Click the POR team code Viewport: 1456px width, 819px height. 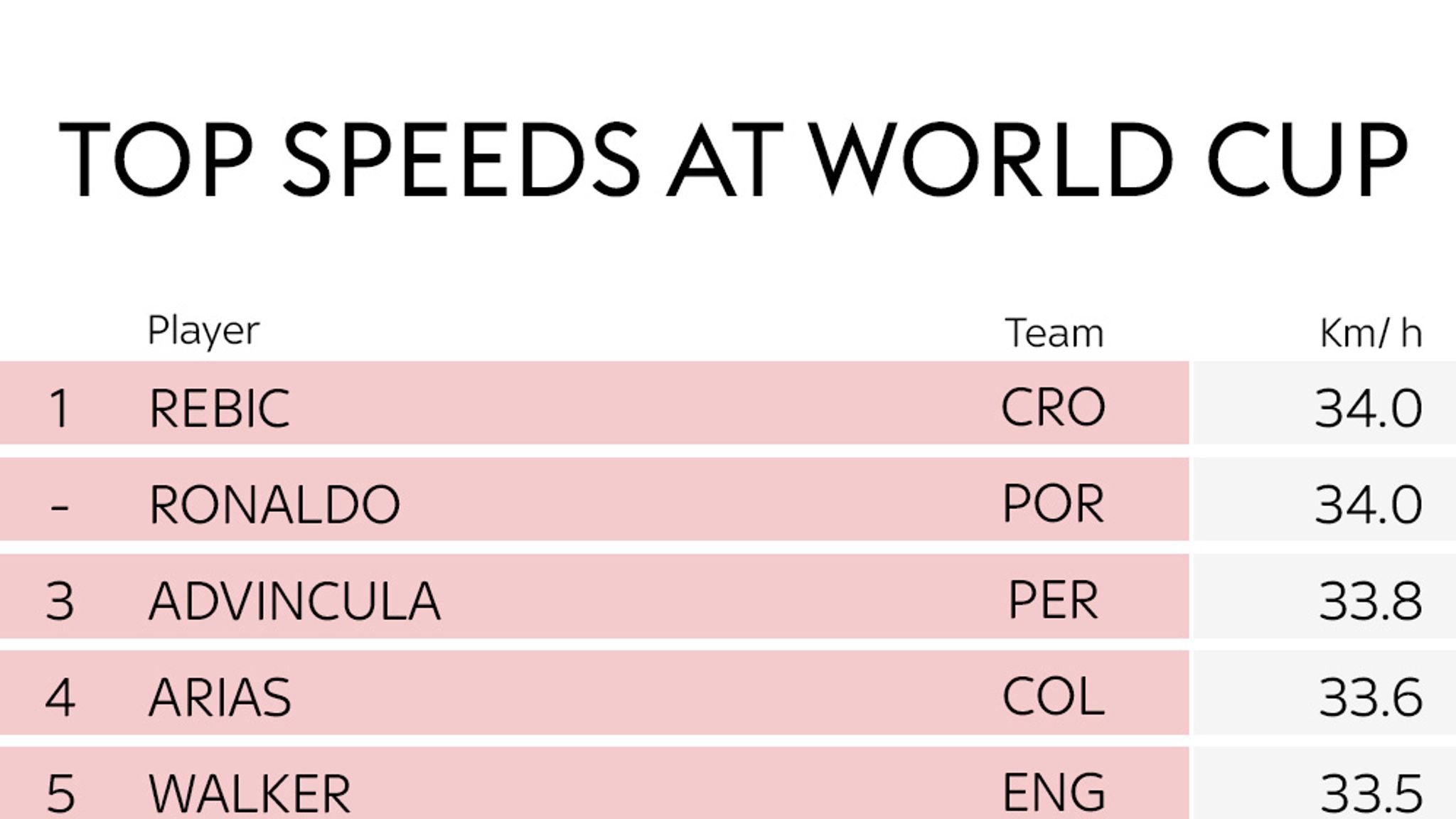click(x=1053, y=504)
